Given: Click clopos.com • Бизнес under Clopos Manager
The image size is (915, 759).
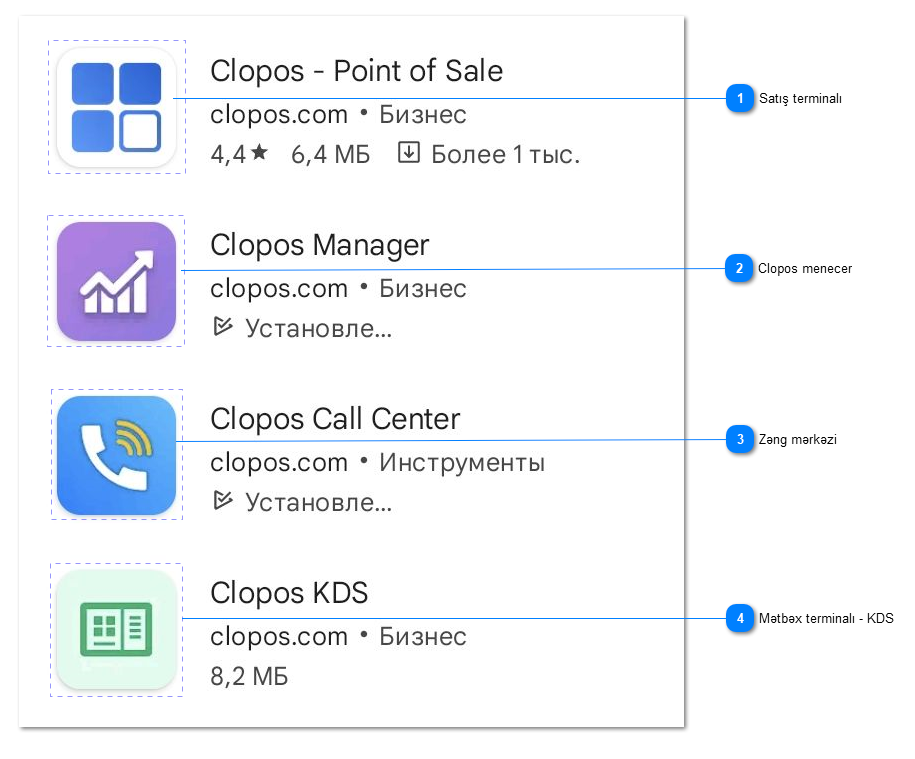Looking at the screenshot, I should (x=338, y=288).
